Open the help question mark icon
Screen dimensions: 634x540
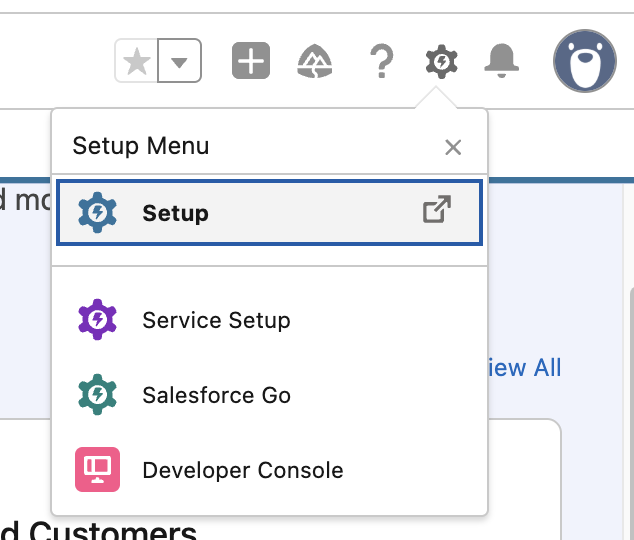[x=381, y=61]
